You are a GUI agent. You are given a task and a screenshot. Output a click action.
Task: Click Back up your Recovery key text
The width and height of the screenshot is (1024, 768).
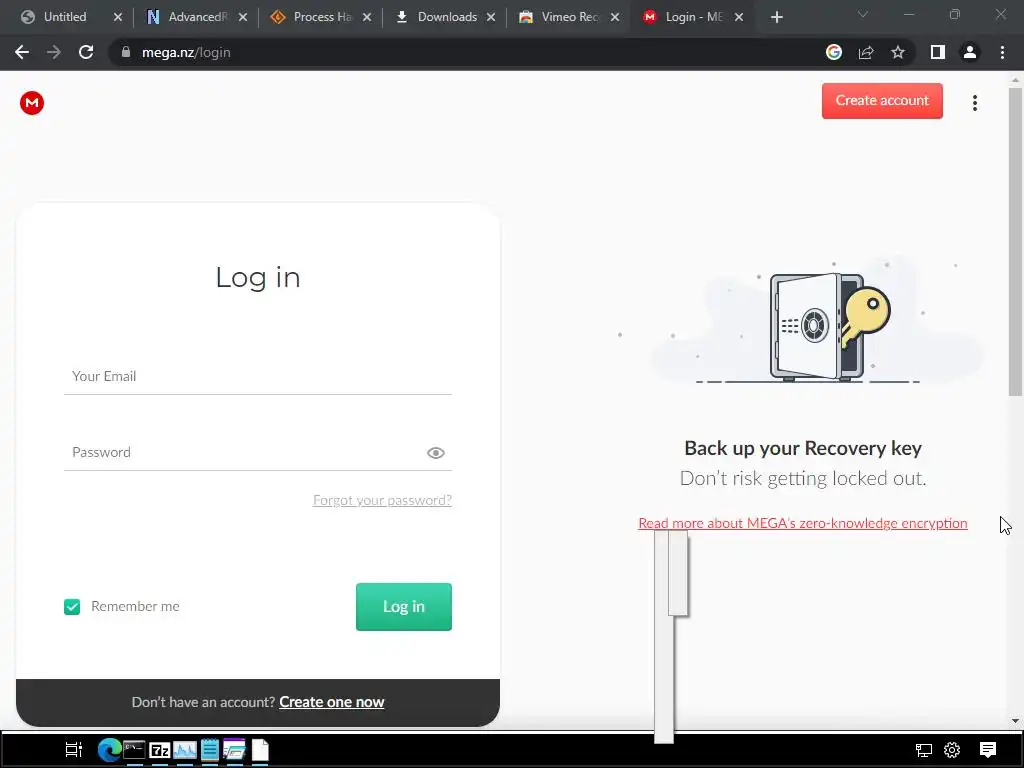point(803,448)
